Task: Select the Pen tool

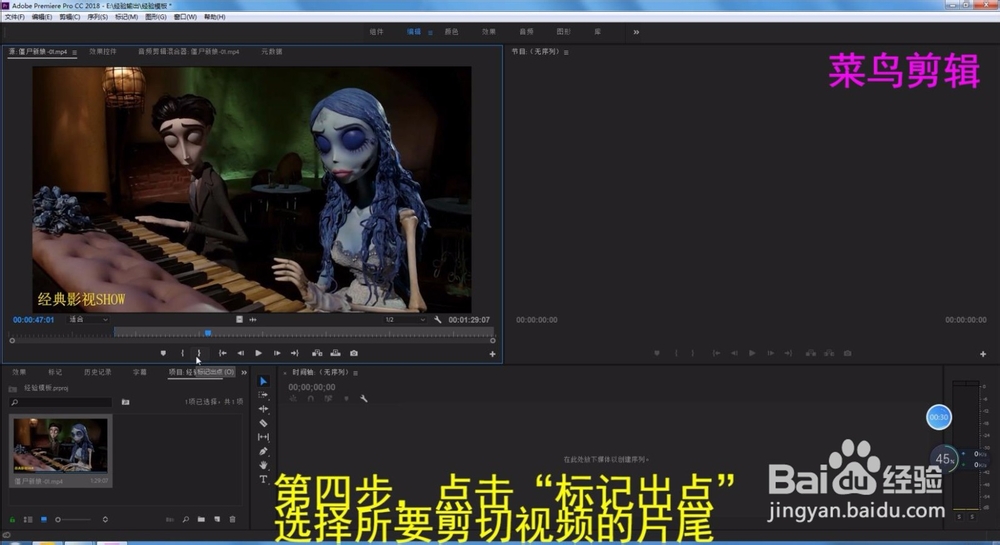Action: click(263, 451)
